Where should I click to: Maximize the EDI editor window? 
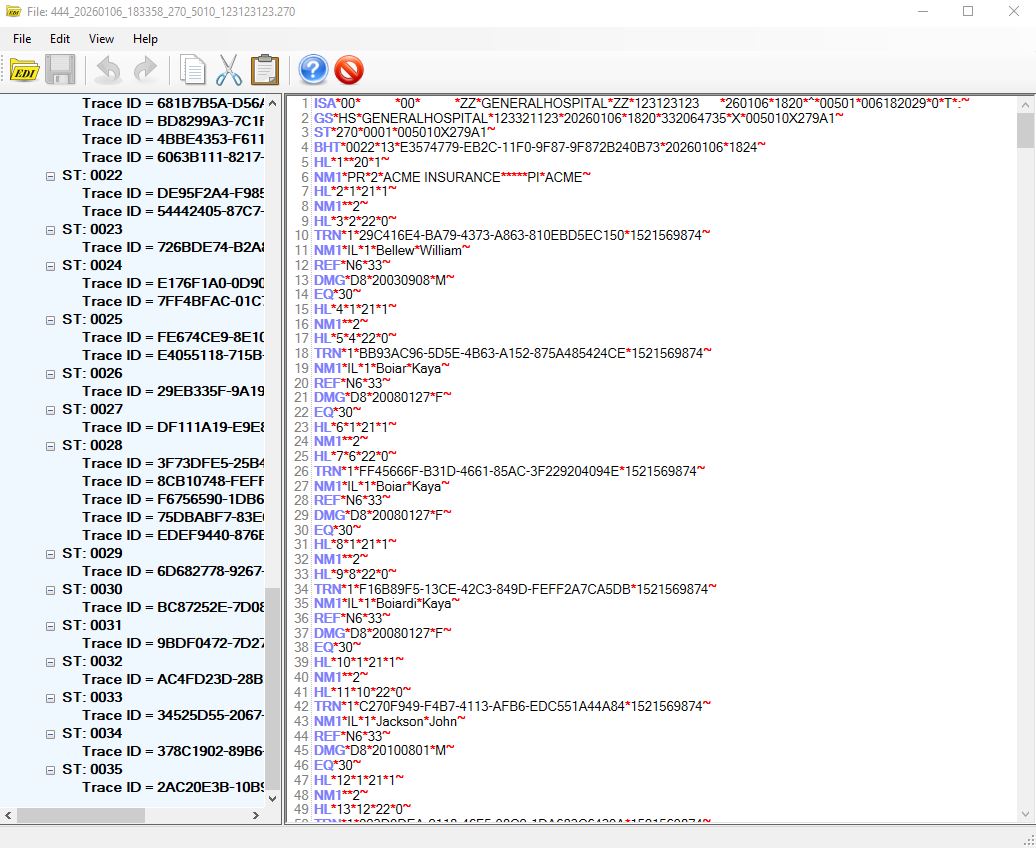point(968,11)
